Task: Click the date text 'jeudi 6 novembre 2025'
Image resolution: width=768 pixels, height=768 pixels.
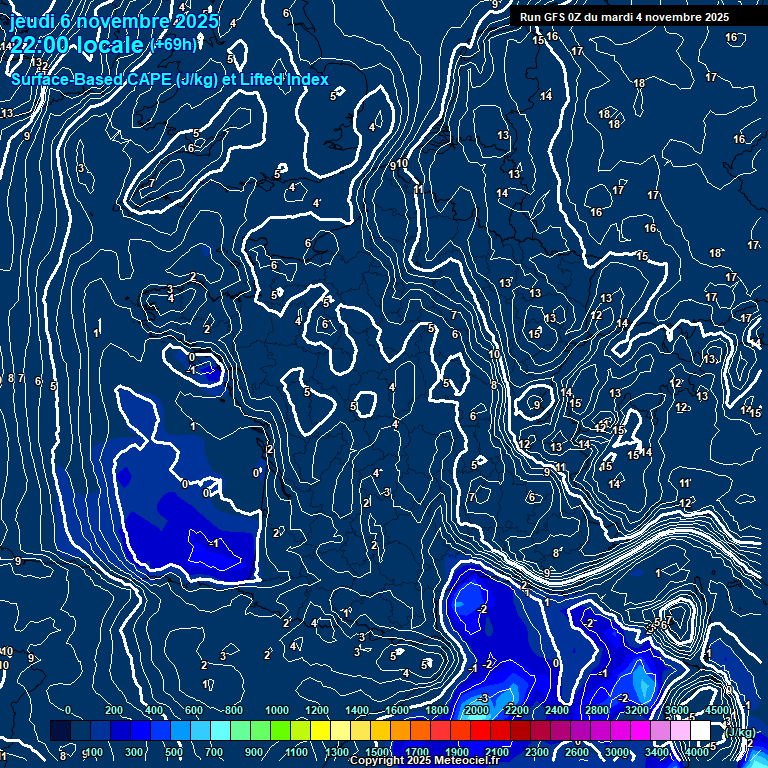Action: coord(114,21)
